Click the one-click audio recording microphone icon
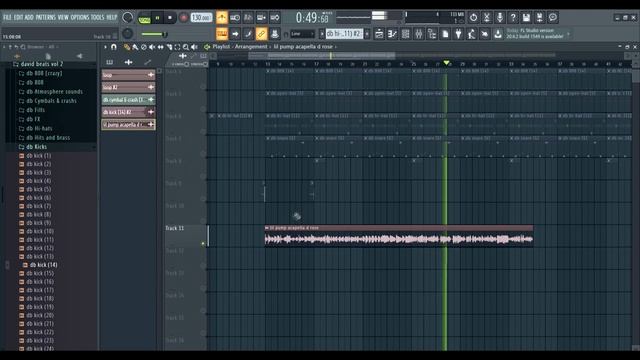 pos(500,18)
